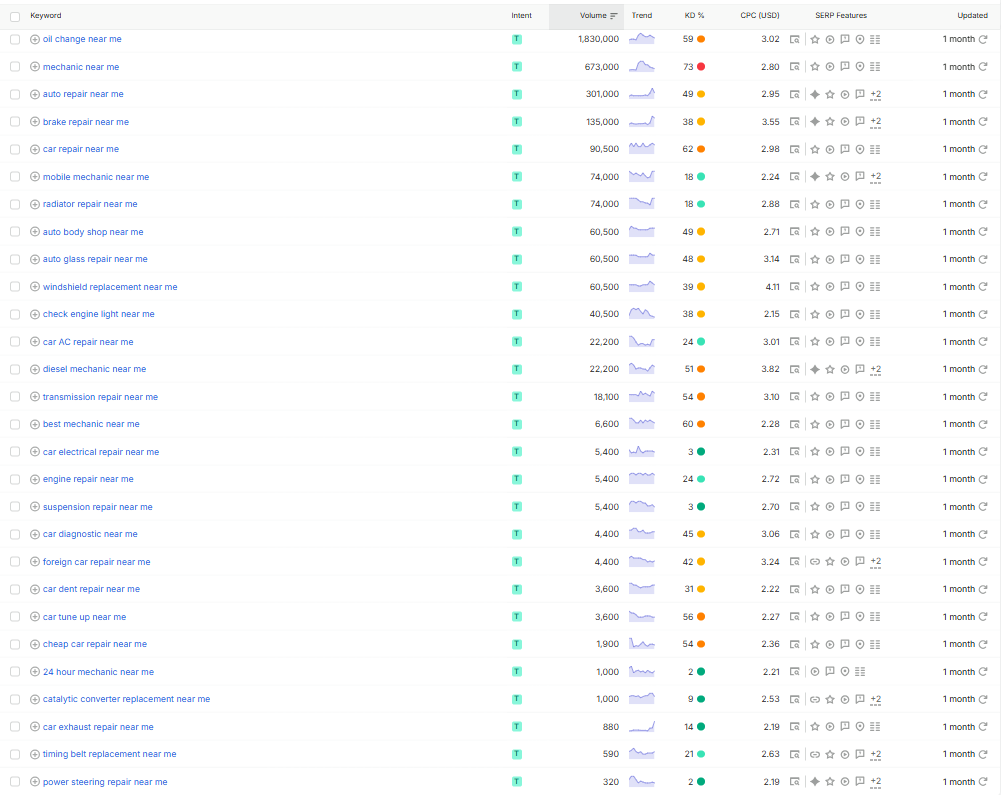The image size is (1001, 795).
Task: Click sitelinks icon in foreign car repair near me row
Action: tap(815, 562)
